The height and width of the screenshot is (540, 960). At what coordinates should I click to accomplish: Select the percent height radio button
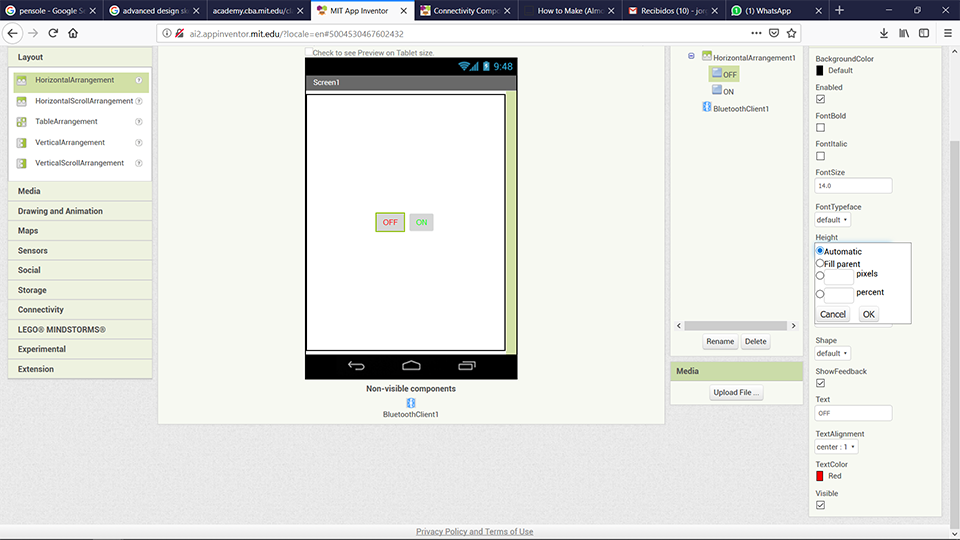tap(820, 294)
